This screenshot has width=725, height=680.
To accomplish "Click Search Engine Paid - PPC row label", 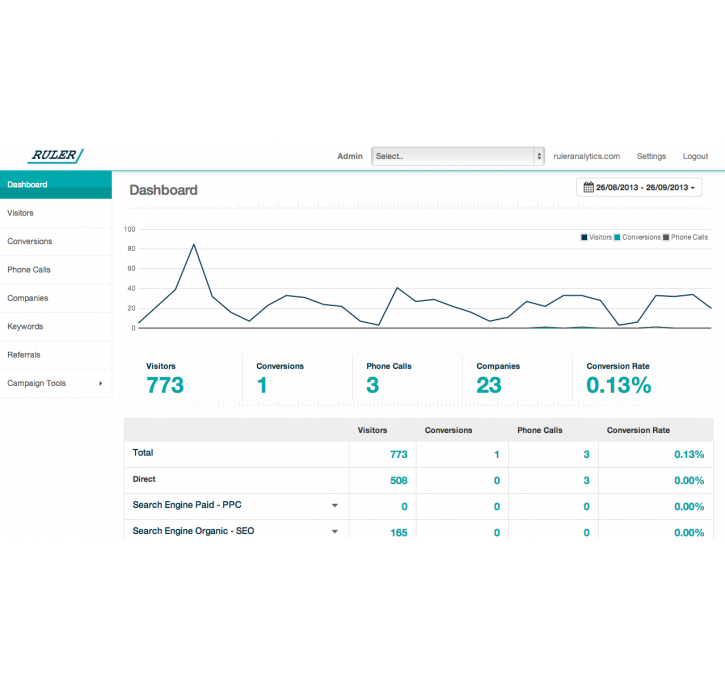I will point(187,505).
